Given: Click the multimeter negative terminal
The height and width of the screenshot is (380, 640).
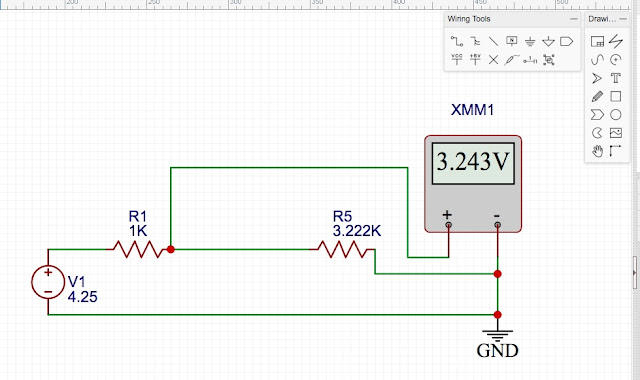Looking at the screenshot, I should point(498,225).
